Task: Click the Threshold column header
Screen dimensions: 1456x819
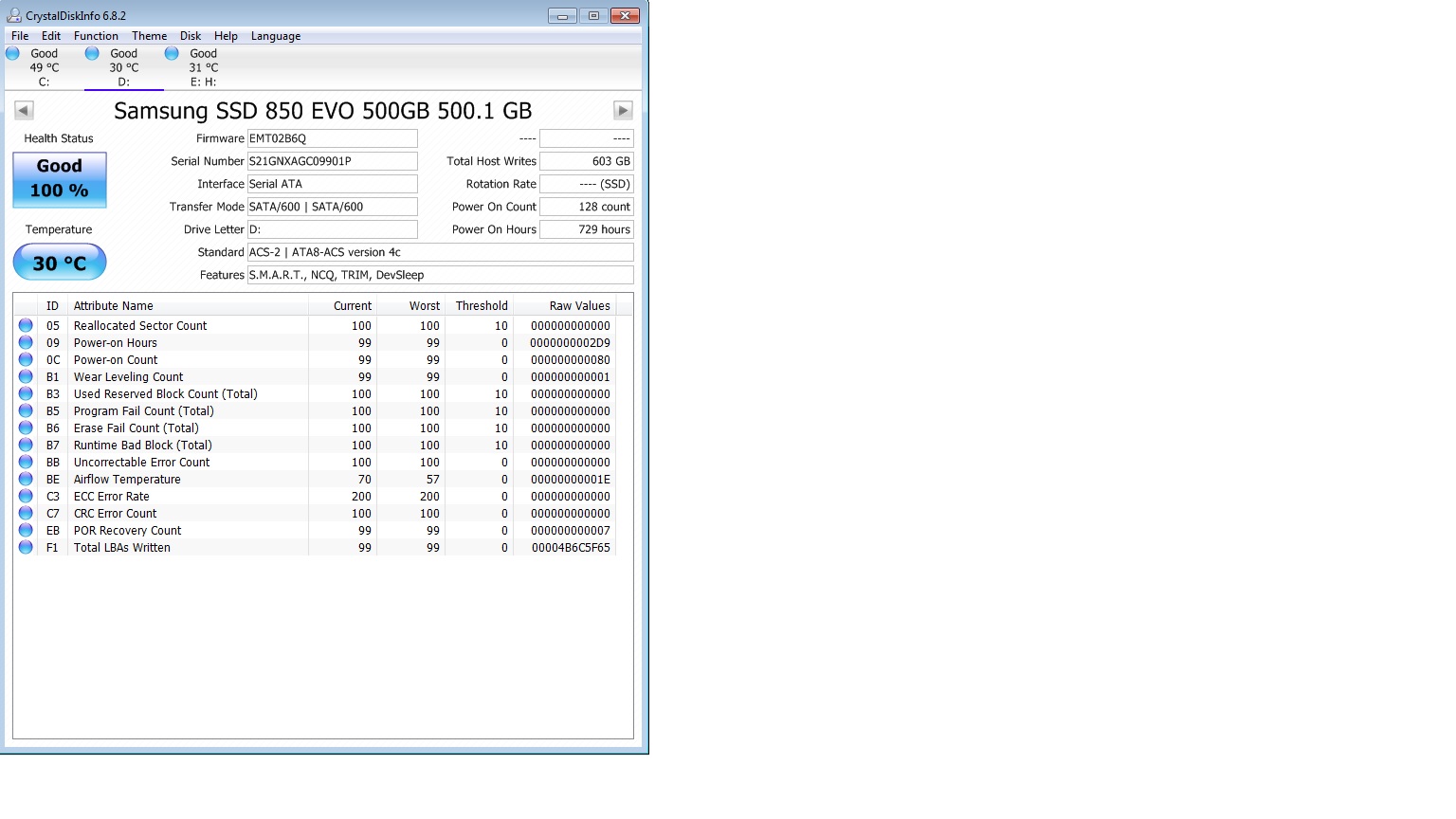Action: (x=479, y=305)
